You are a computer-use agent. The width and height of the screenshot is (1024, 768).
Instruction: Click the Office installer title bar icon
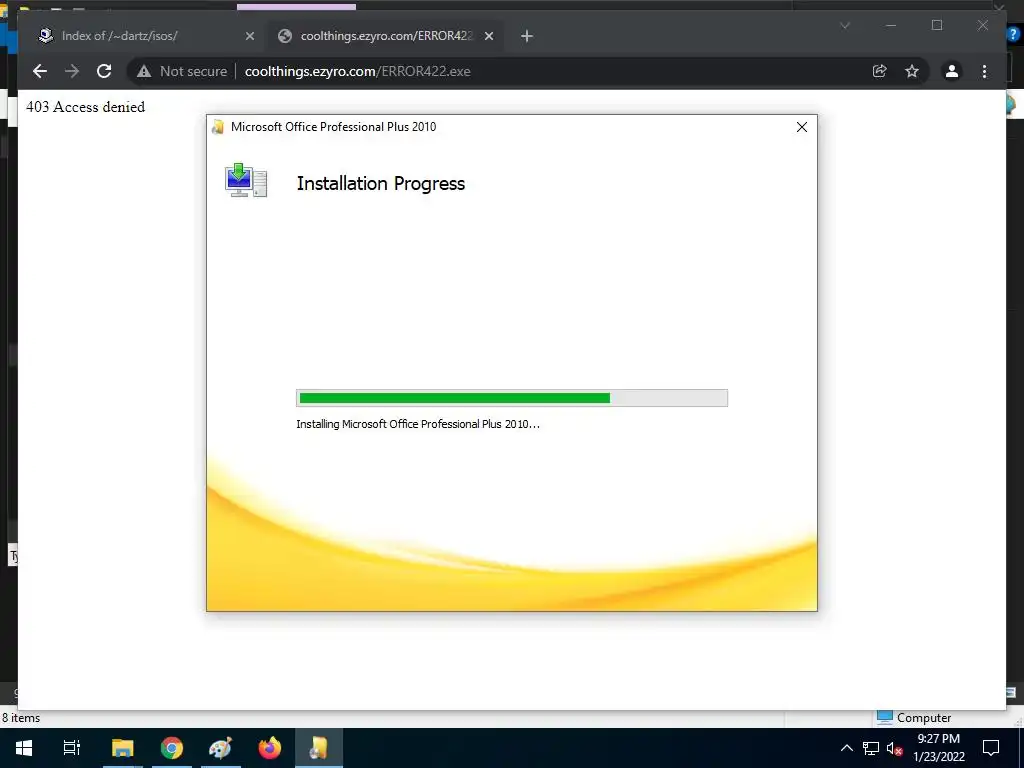click(x=218, y=127)
